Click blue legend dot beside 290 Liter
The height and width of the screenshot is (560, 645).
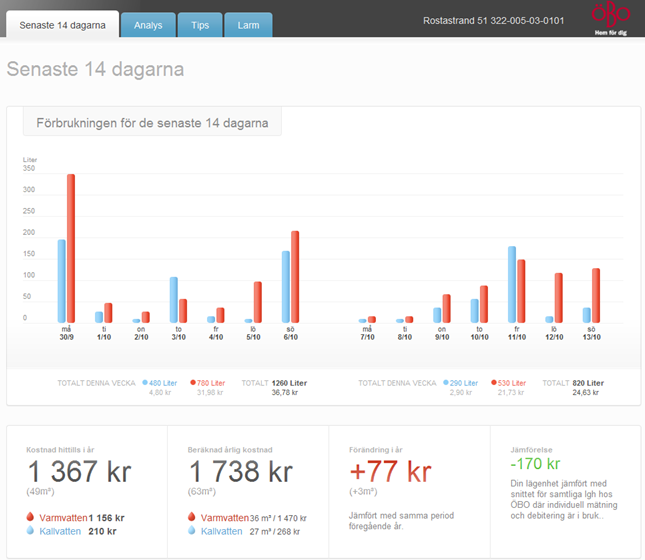pyautogui.click(x=446, y=383)
